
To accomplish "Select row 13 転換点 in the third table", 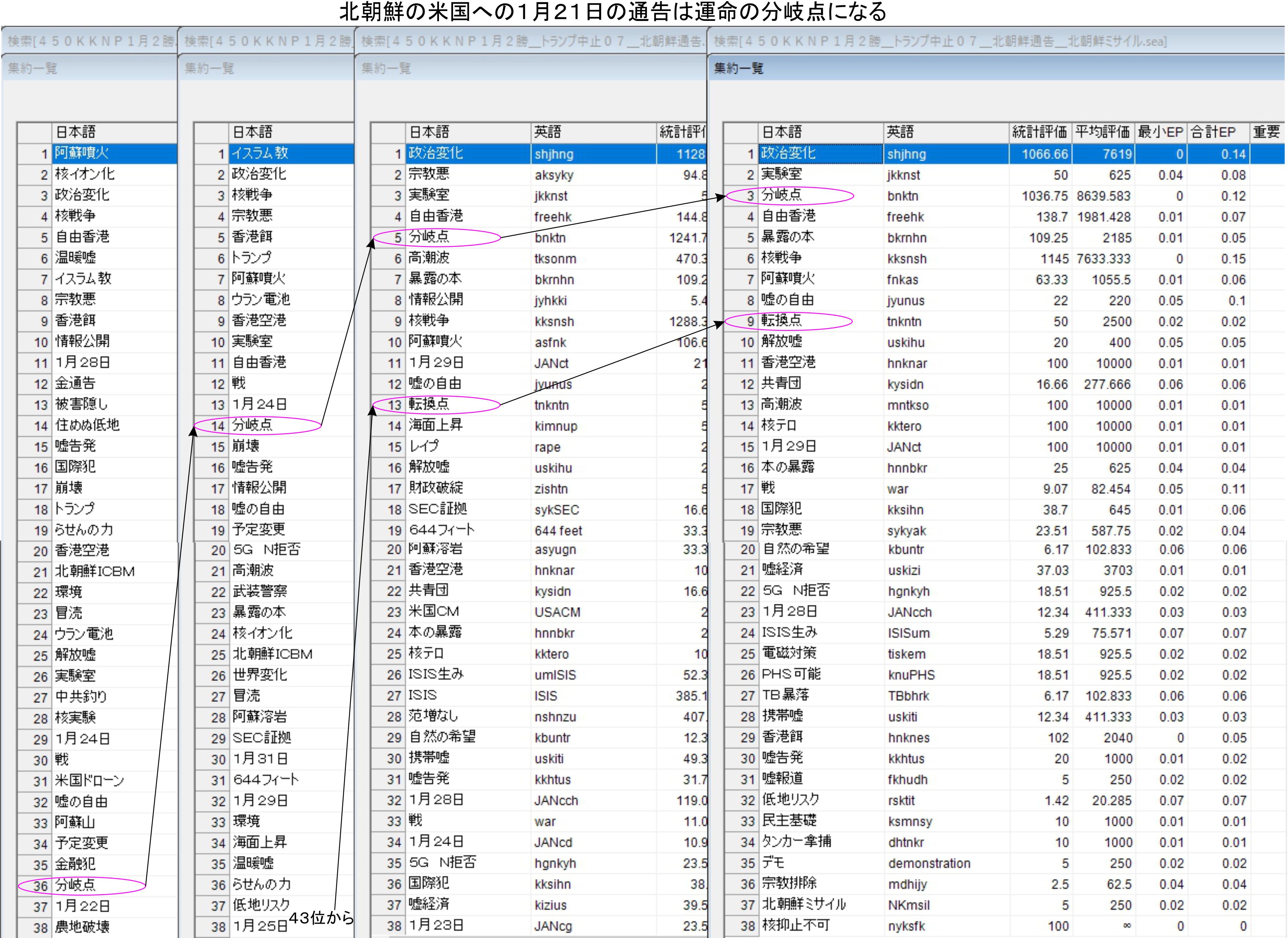I will coord(429,404).
